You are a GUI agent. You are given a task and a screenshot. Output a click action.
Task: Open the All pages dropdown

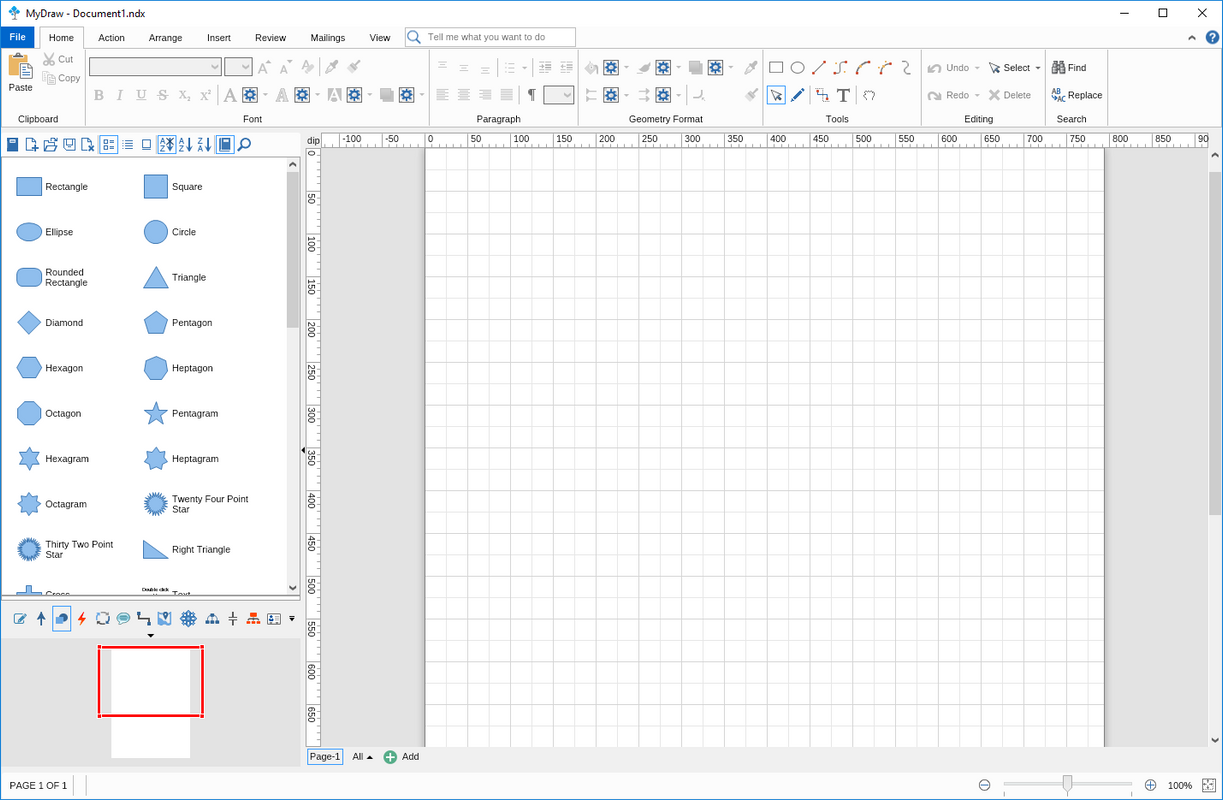click(362, 757)
